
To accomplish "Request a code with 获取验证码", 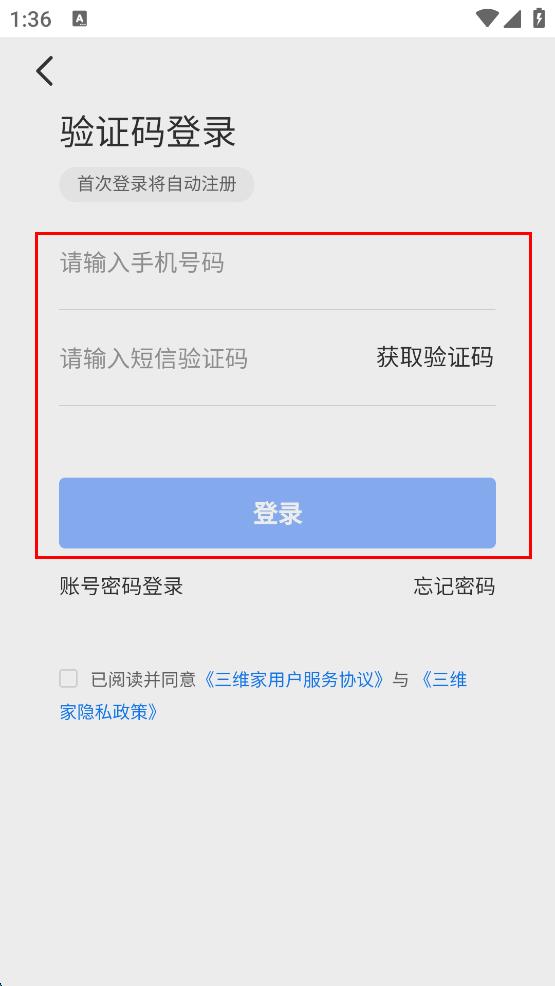I will [x=435, y=357].
